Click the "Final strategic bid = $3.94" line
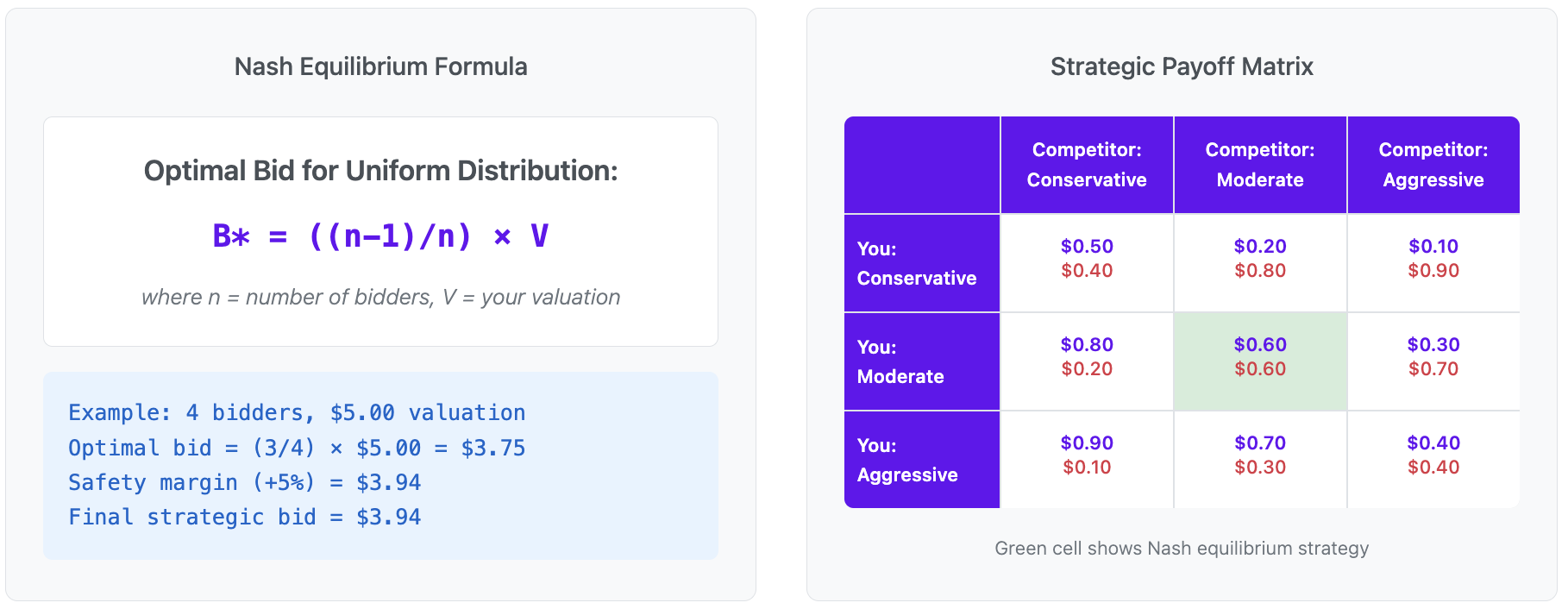 point(245,517)
